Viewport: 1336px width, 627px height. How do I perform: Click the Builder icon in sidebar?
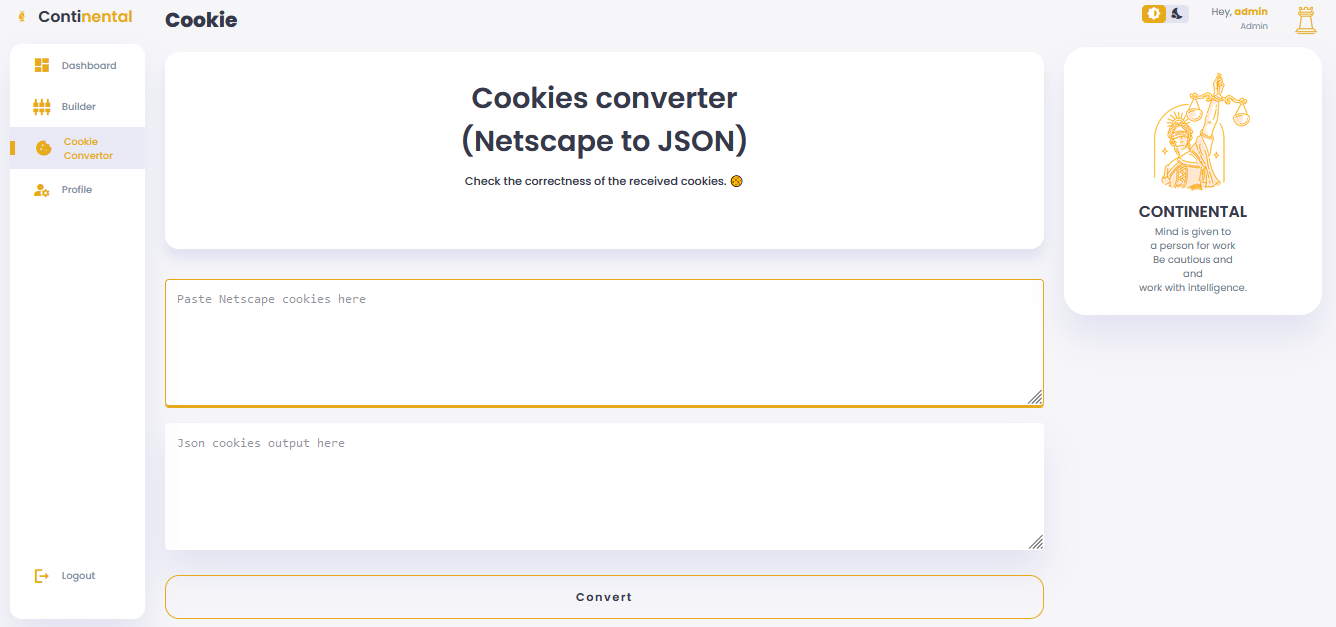(42, 107)
